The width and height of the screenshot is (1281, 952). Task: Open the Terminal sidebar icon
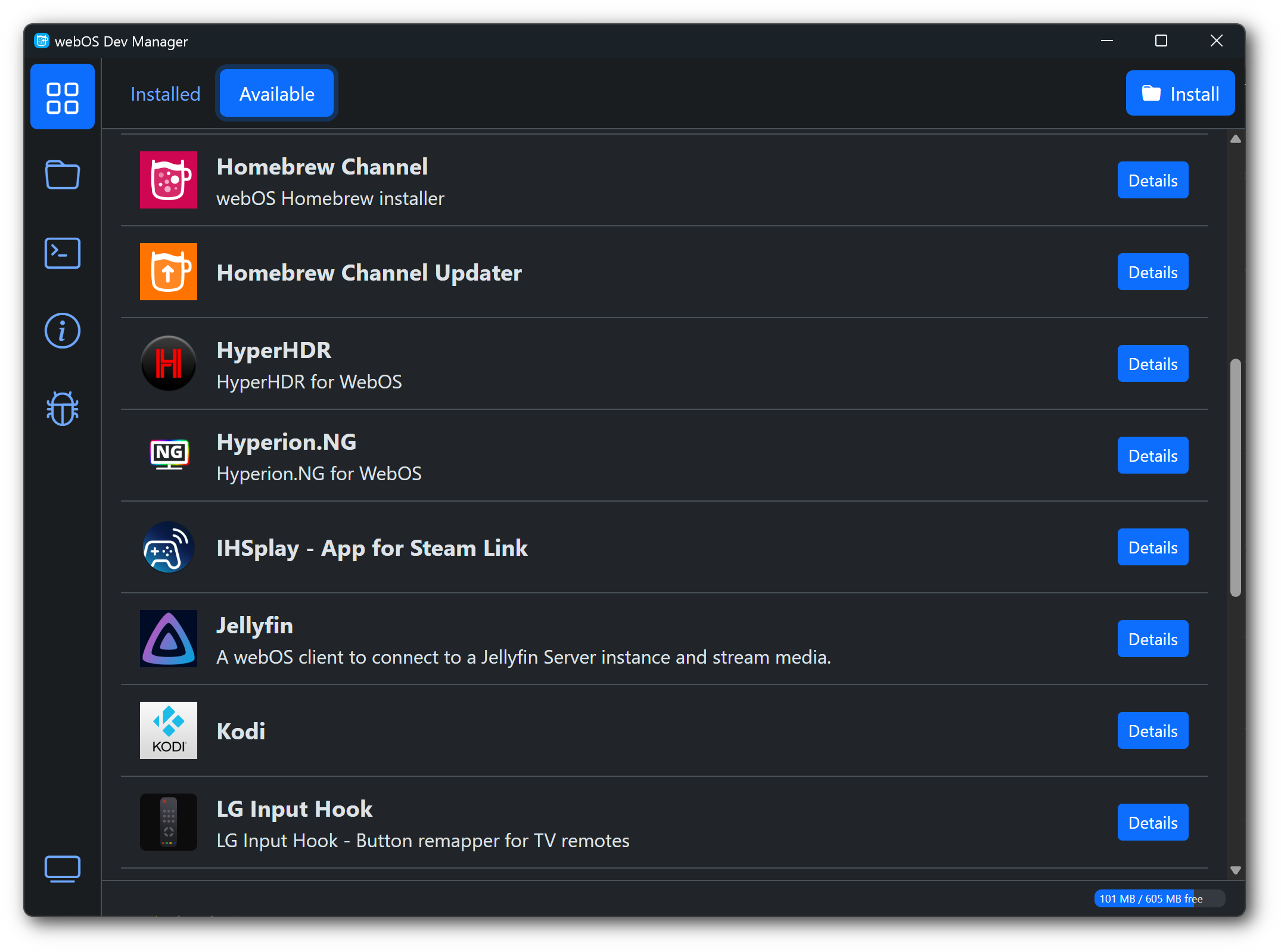click(63, 253)
